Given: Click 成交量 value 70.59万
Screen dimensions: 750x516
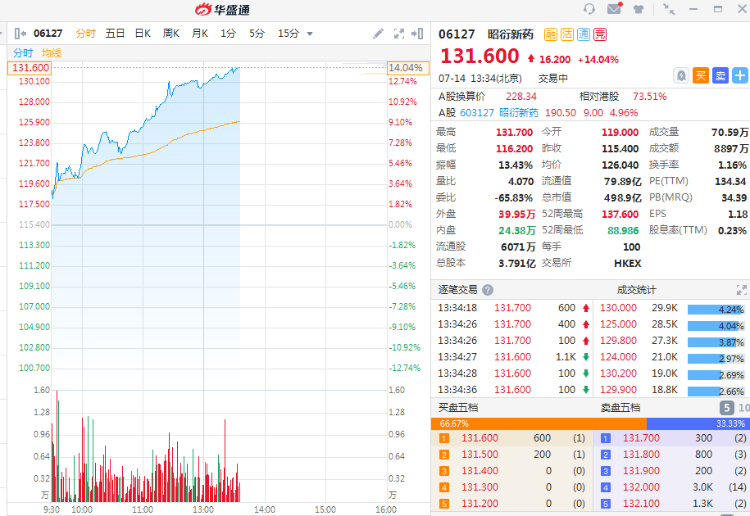Looking at the screenshot, I should point(730,132).
